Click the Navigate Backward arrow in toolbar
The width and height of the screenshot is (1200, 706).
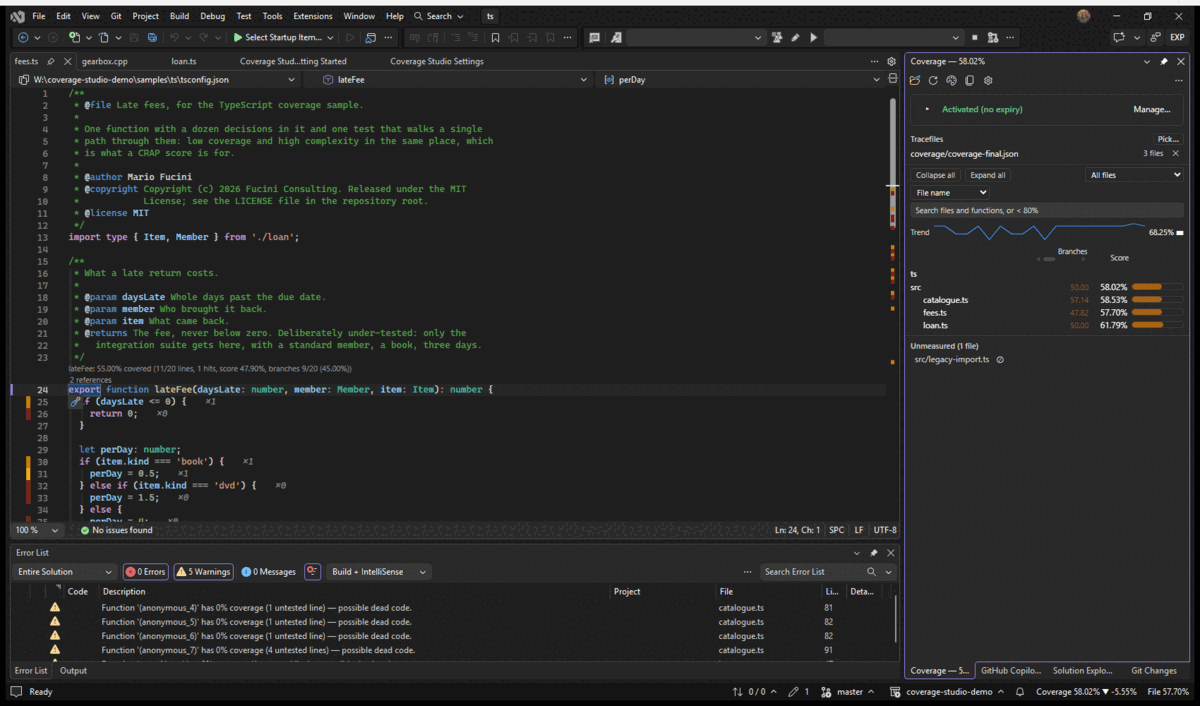click(x=25, y=38)
